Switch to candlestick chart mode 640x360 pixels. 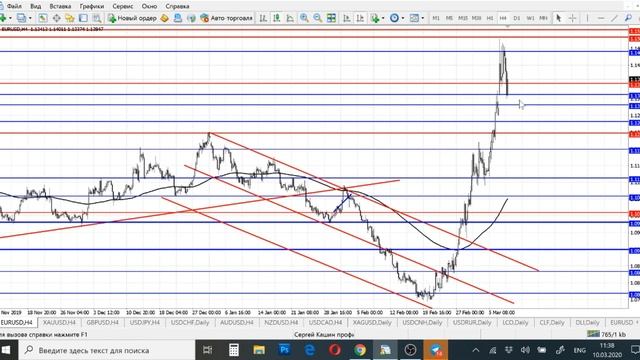tap(277, 18)
